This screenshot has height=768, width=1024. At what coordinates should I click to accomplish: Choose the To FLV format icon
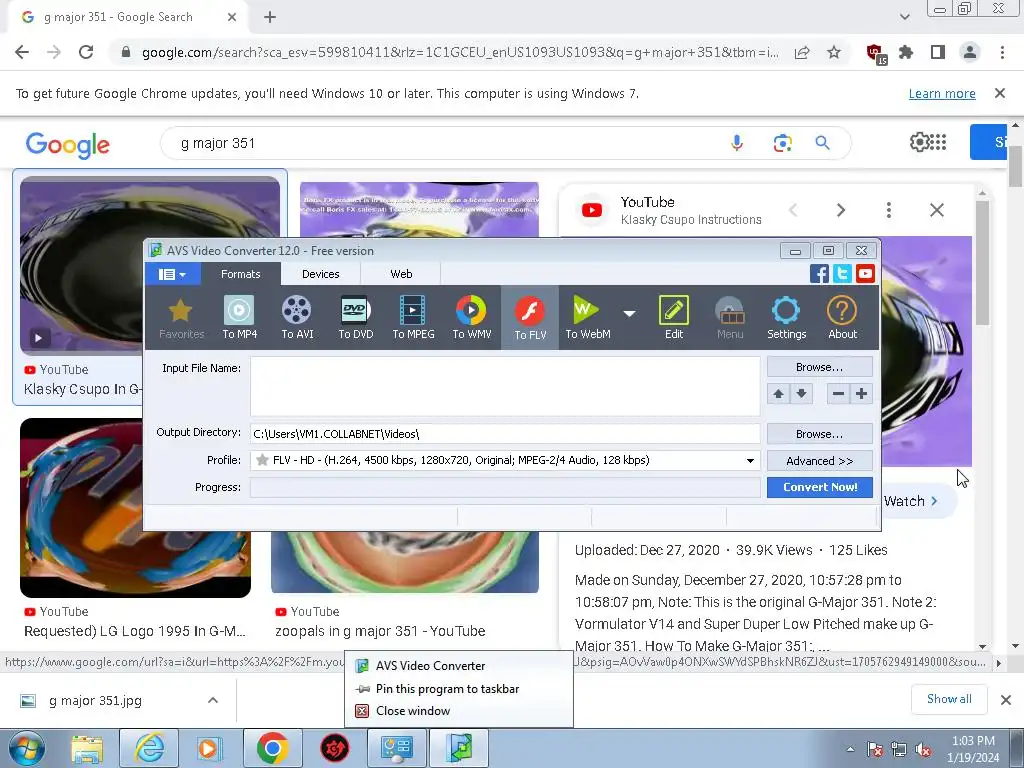coord(530,317)
